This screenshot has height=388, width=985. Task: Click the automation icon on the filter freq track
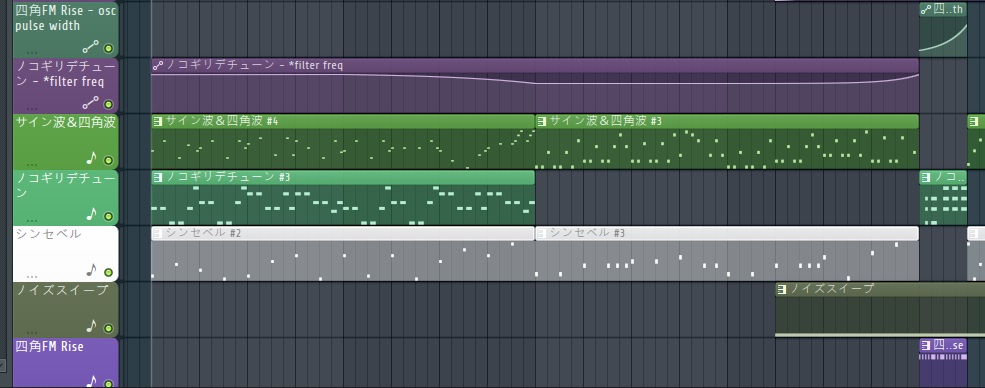pyautogui.click(x=91, y=103)
